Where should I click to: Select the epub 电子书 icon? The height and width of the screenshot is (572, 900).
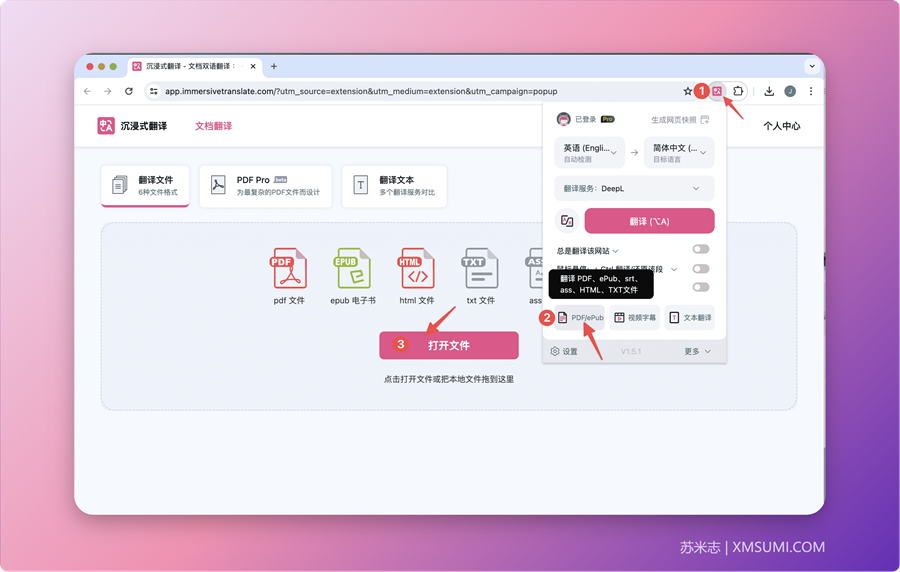tap(352, 269)
